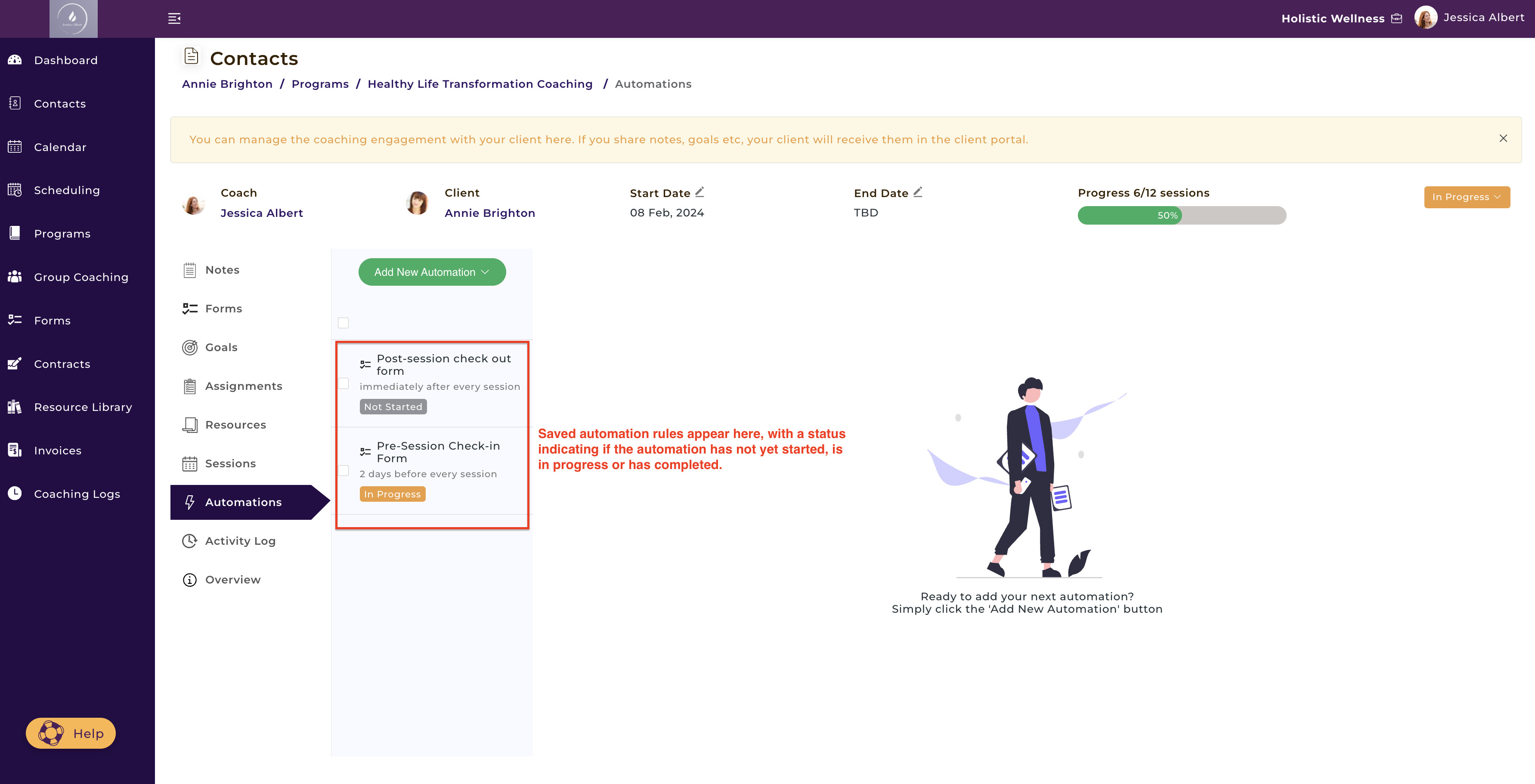Click the Contacts page document icon
Image resolution: width=1535 pixels, height=784 pixels.
[x=191, y=56]
